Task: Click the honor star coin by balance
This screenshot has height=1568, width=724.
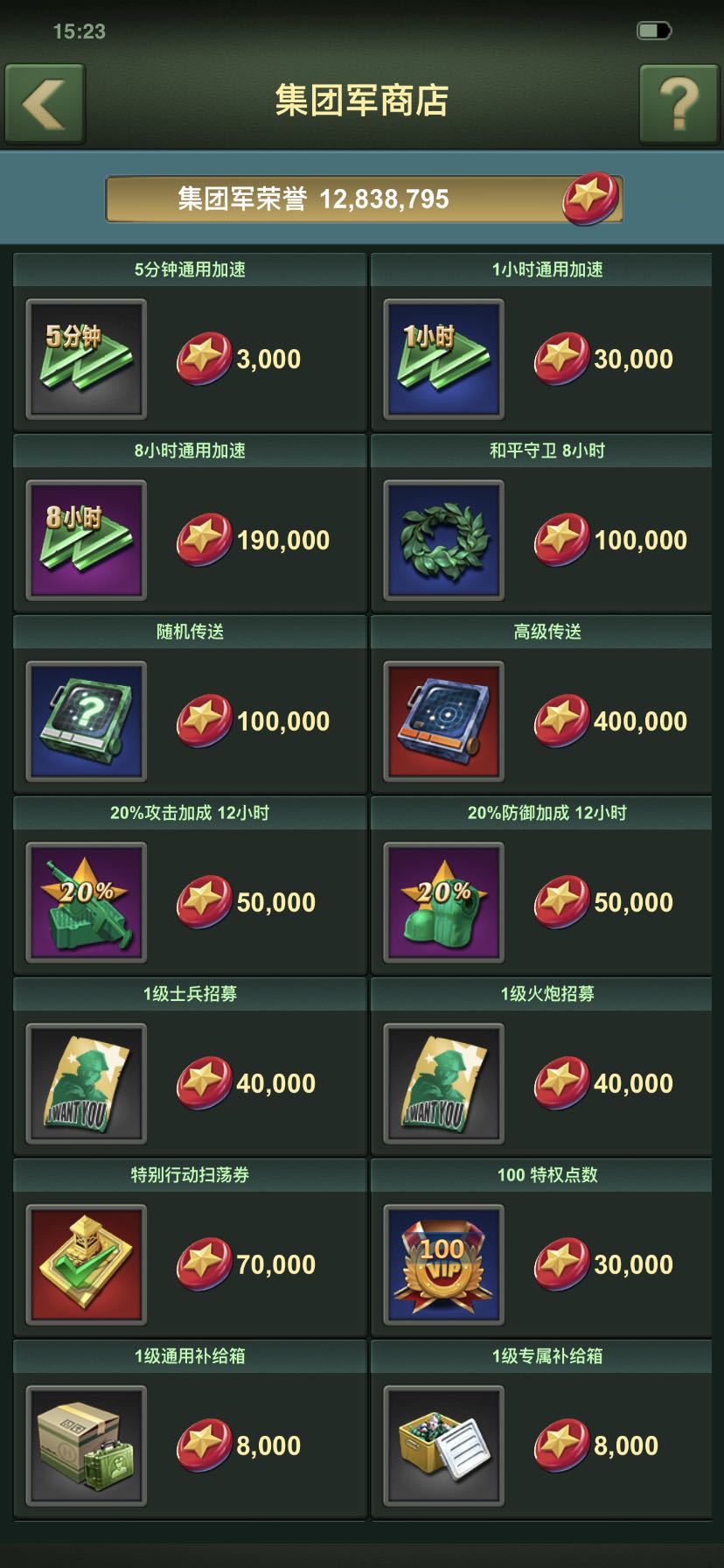Action: point(590,199)
